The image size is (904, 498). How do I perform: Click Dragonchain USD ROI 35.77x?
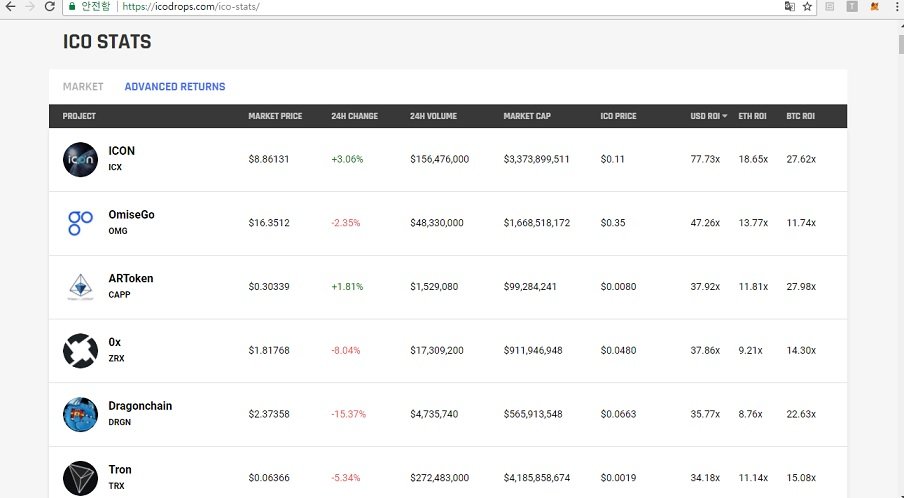coord(705,414)
